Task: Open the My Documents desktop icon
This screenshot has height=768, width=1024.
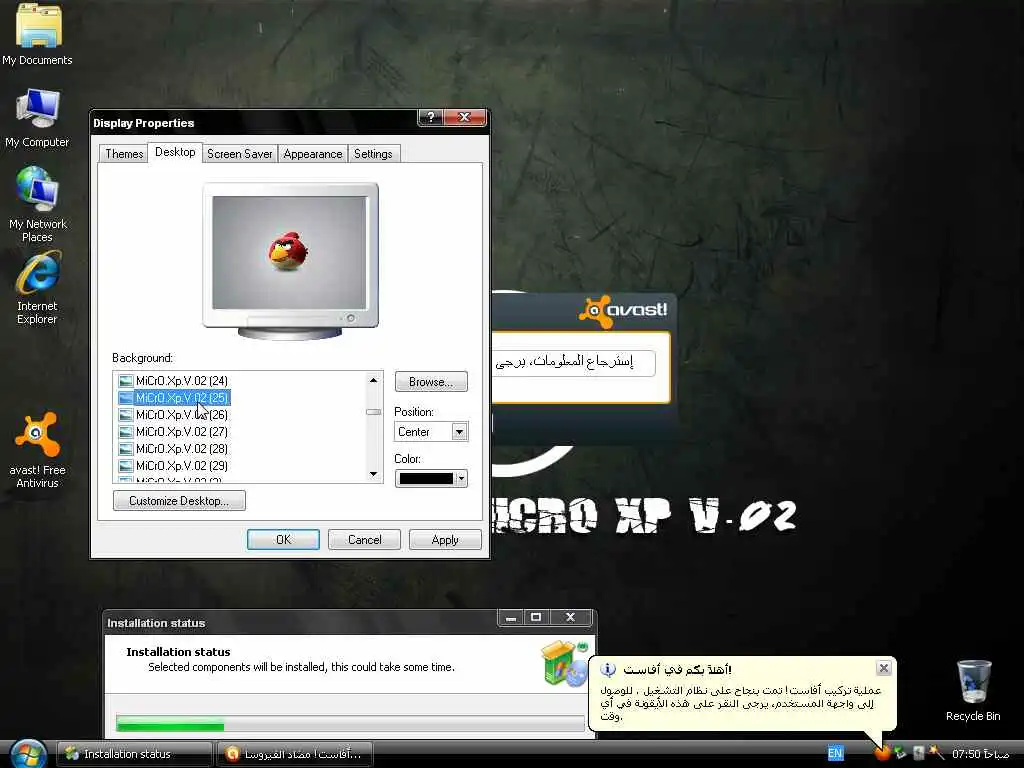Action: pos(38,35)
